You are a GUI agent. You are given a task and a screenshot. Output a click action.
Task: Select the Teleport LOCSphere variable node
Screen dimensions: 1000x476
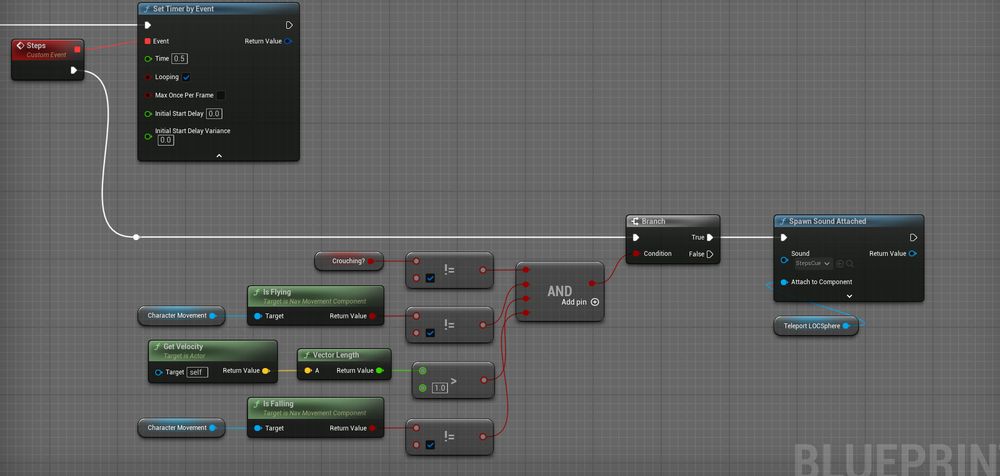coord(816,326)
